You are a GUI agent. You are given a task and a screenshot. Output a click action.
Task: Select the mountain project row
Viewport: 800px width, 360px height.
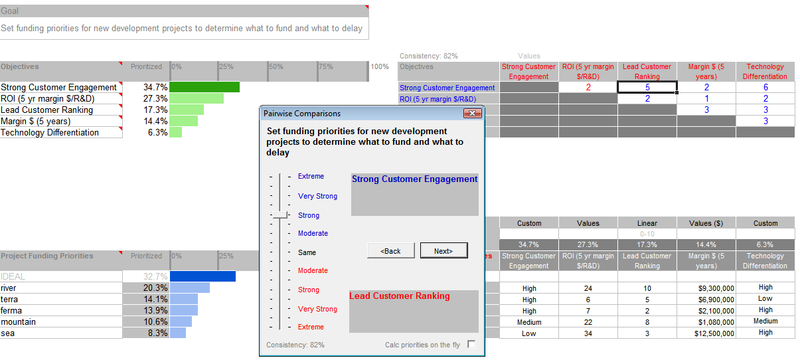61,322
